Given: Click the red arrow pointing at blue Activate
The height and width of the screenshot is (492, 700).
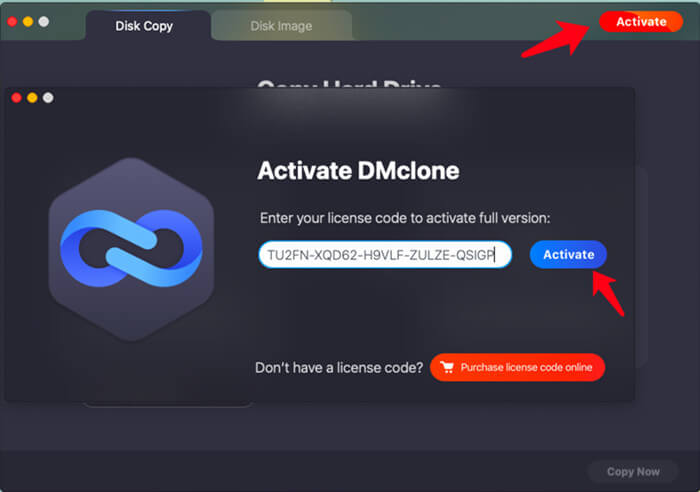Looking at the screenshot, I should 609,293.
